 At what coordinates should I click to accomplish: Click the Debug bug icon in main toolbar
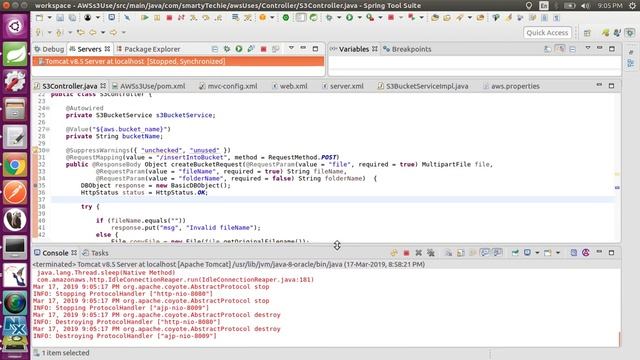[329, 18]
